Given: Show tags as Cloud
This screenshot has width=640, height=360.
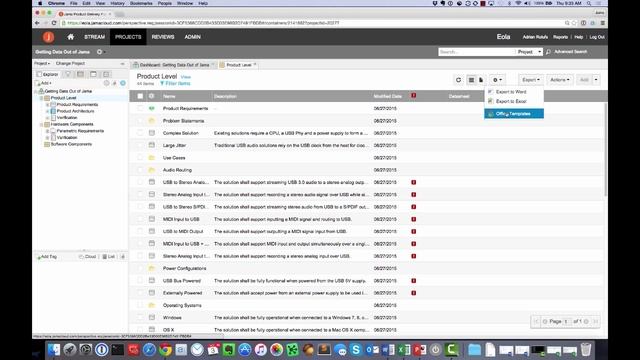Looking at the screenshot, I should pos(87,257).
